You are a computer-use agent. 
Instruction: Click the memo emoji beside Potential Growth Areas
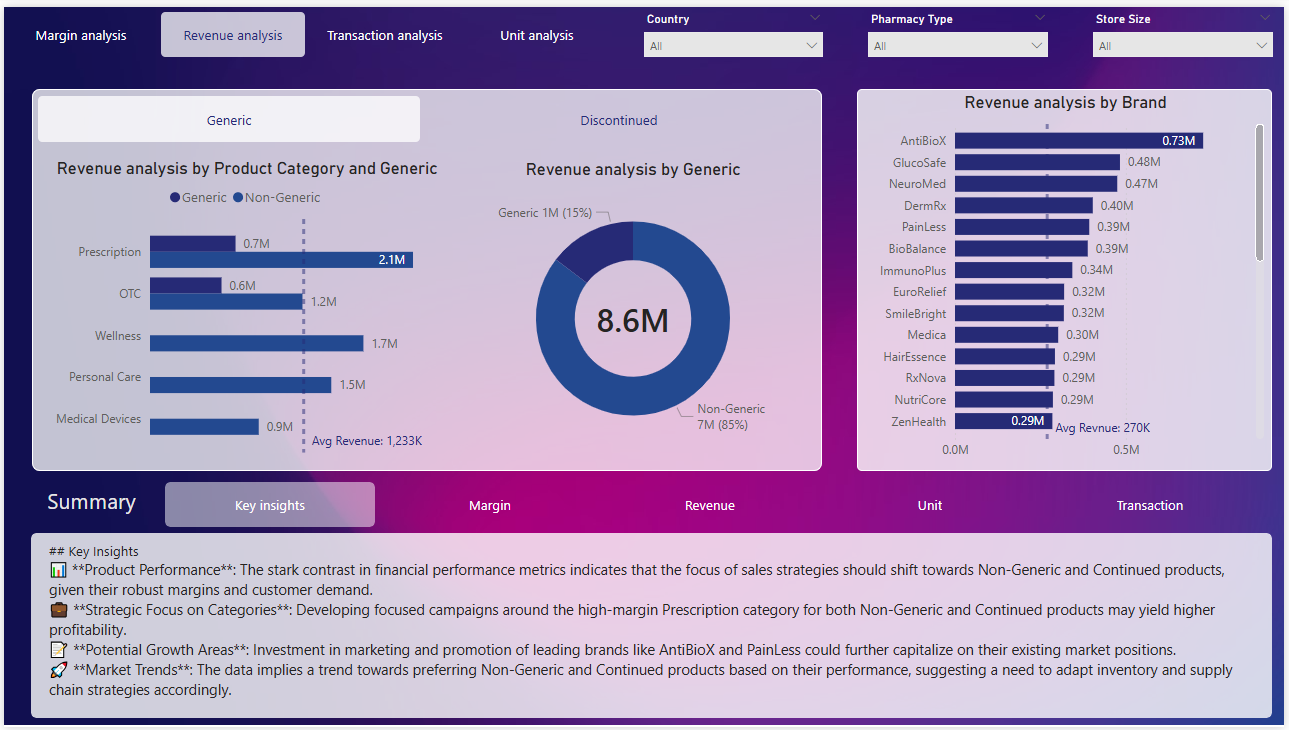pyautogui.click(x=58, y=650)
